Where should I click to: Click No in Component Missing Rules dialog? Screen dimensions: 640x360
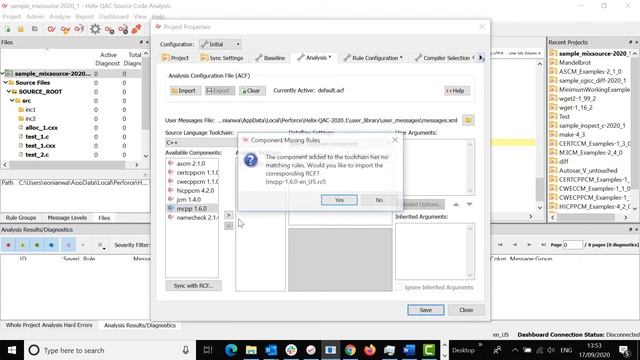[379, 200]
